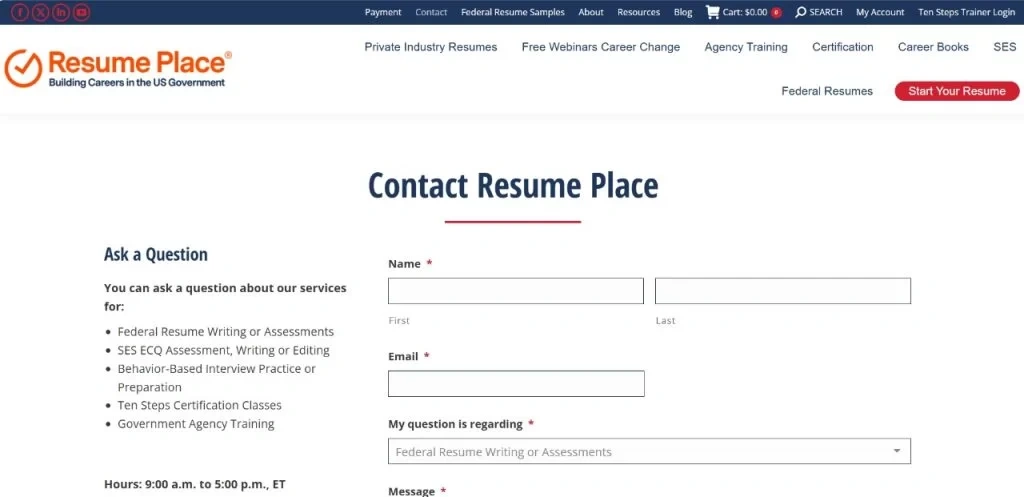Viewport: 1024px width, 497px height.
Task: Open the Facebook social icon
Action: pos(20,12)
